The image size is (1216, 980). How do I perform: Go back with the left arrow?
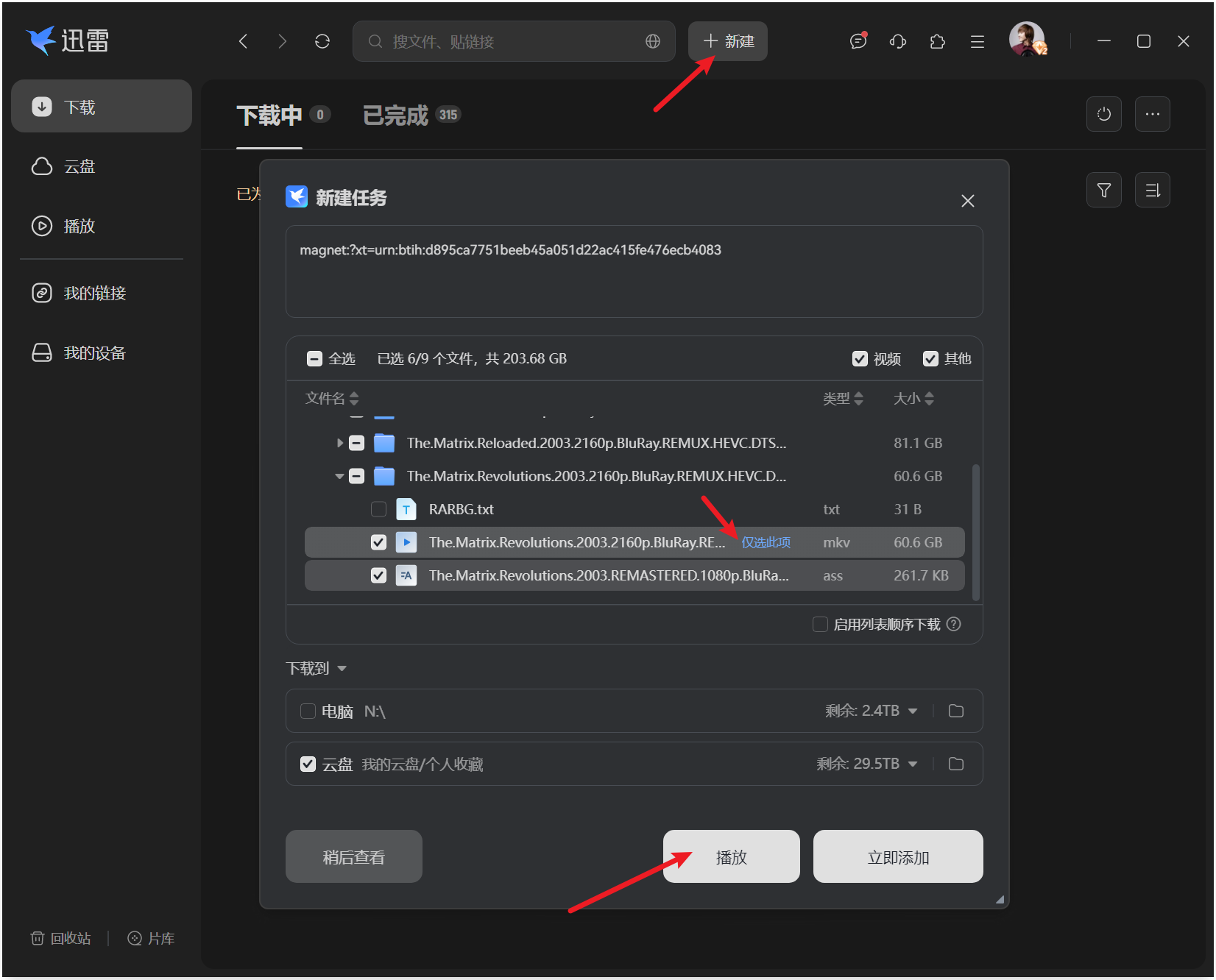(244, 41)
